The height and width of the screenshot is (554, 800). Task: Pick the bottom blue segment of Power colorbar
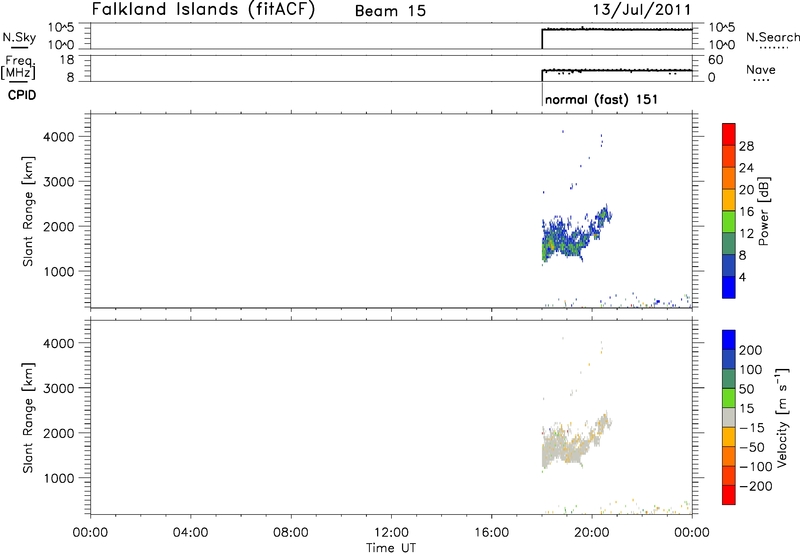tap(729, 287)
